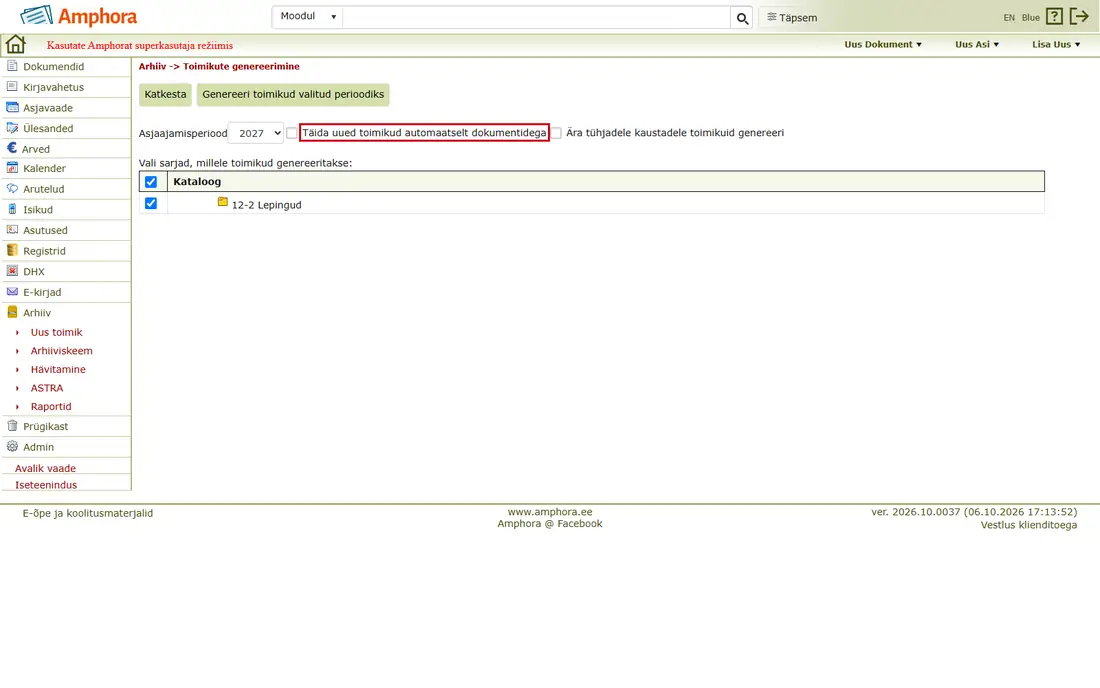Expand the Lisa Uus menu
This screenshot has height=688, width=1100.
coord(1056,44)
